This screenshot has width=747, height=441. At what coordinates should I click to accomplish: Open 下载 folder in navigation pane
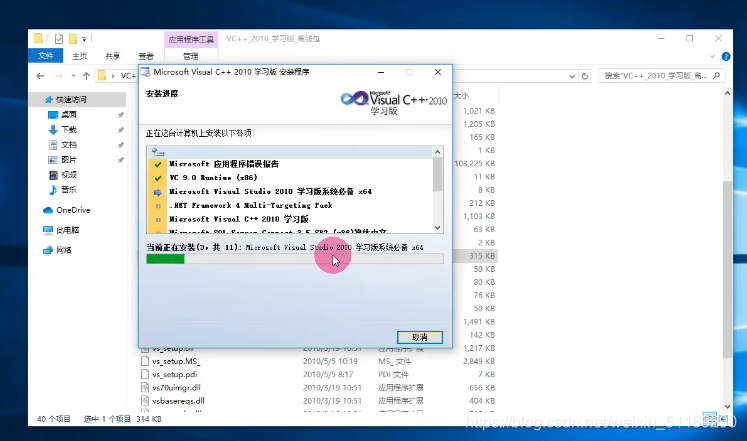point(69,130)
